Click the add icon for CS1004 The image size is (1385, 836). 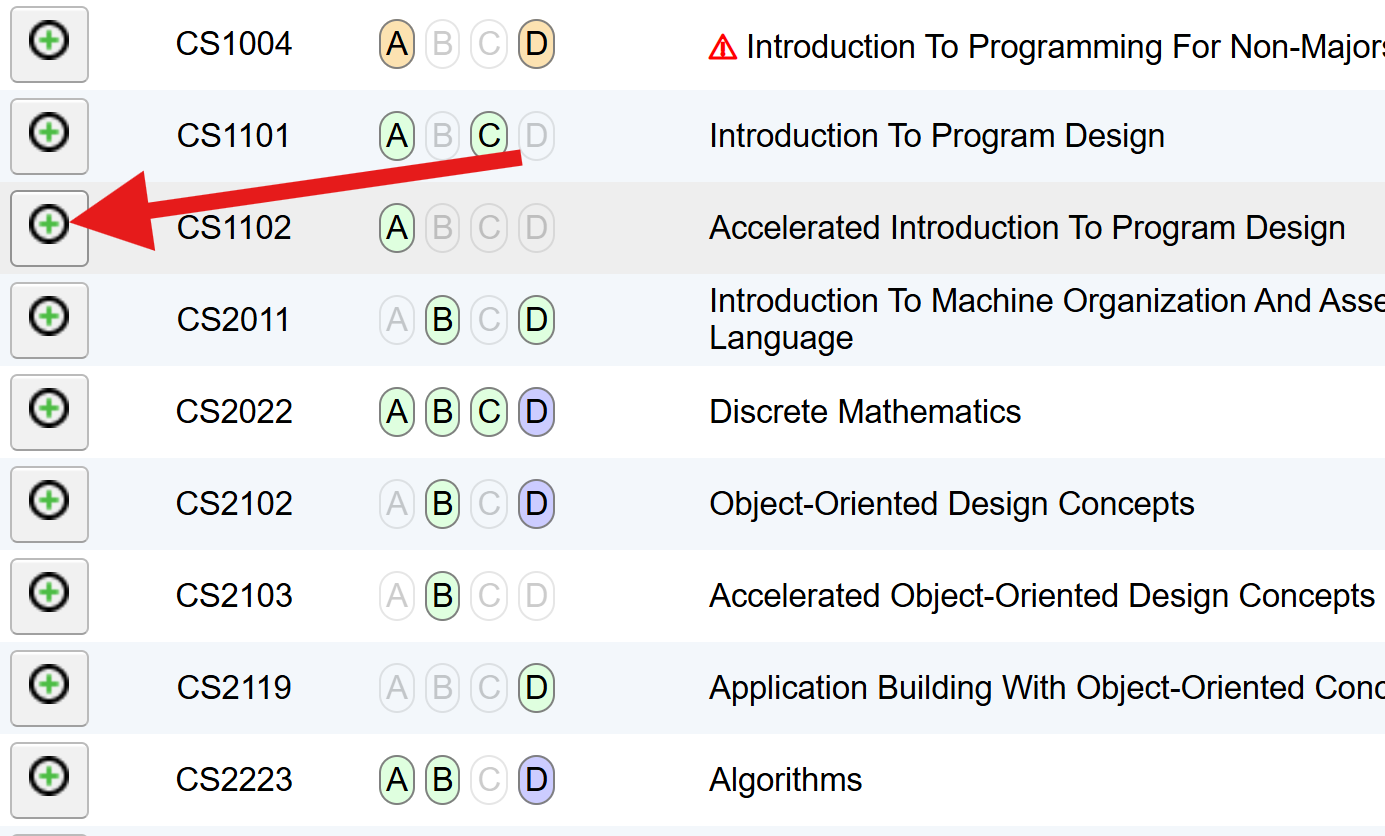(x=49, y=44)
